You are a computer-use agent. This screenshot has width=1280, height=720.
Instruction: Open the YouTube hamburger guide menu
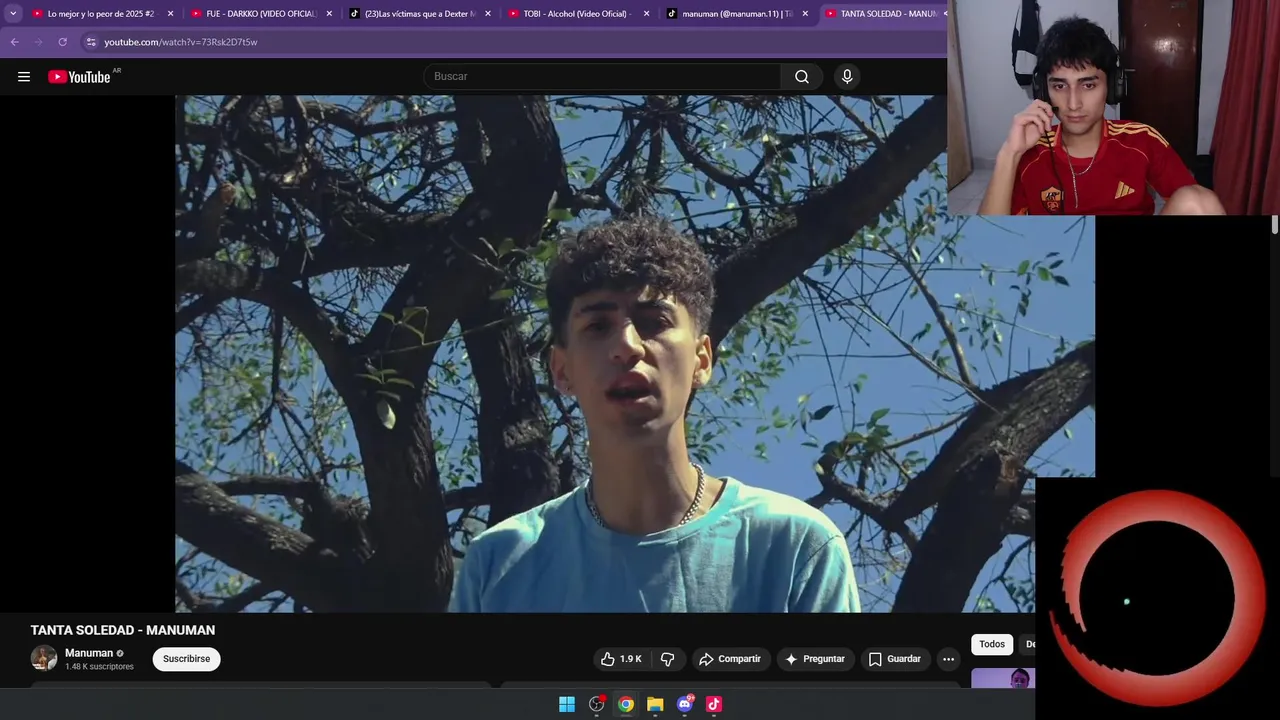(24, 77)
